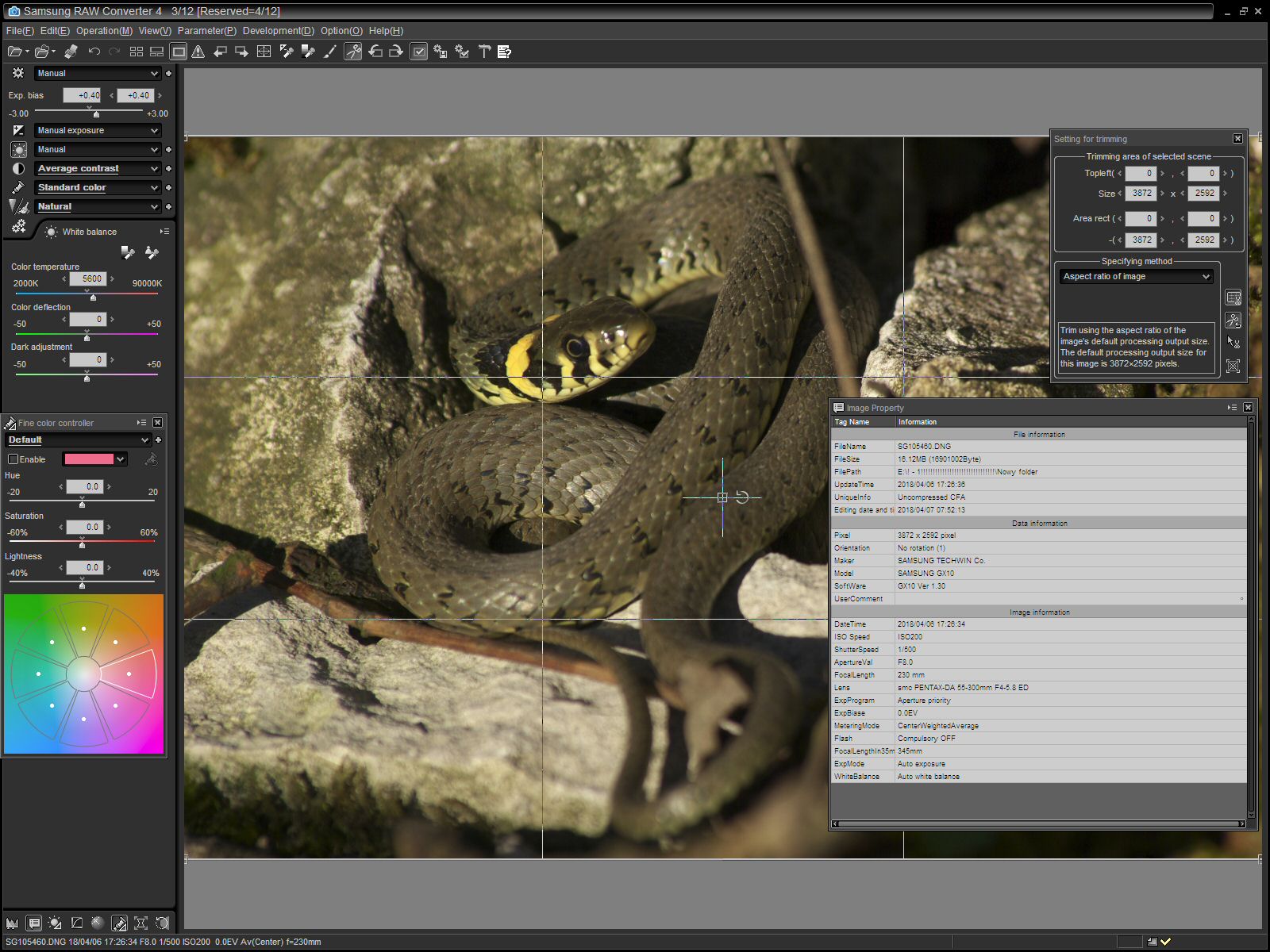Click the first side button in the trimming dialog
Screen dimensions: 1270x952
point(1233,297)
